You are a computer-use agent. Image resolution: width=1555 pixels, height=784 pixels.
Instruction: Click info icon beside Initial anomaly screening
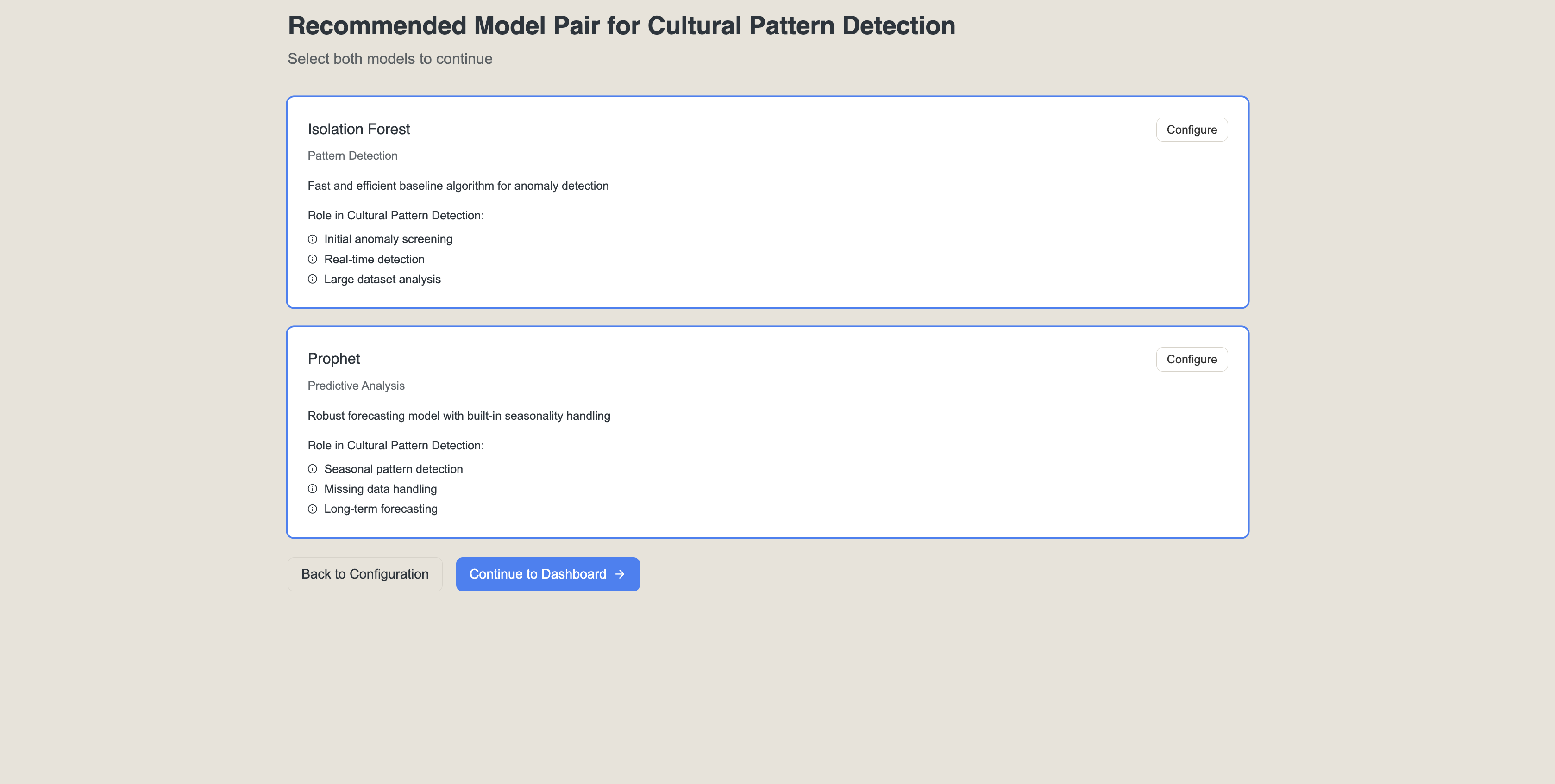pyautogui.click(x=312, y=239)
